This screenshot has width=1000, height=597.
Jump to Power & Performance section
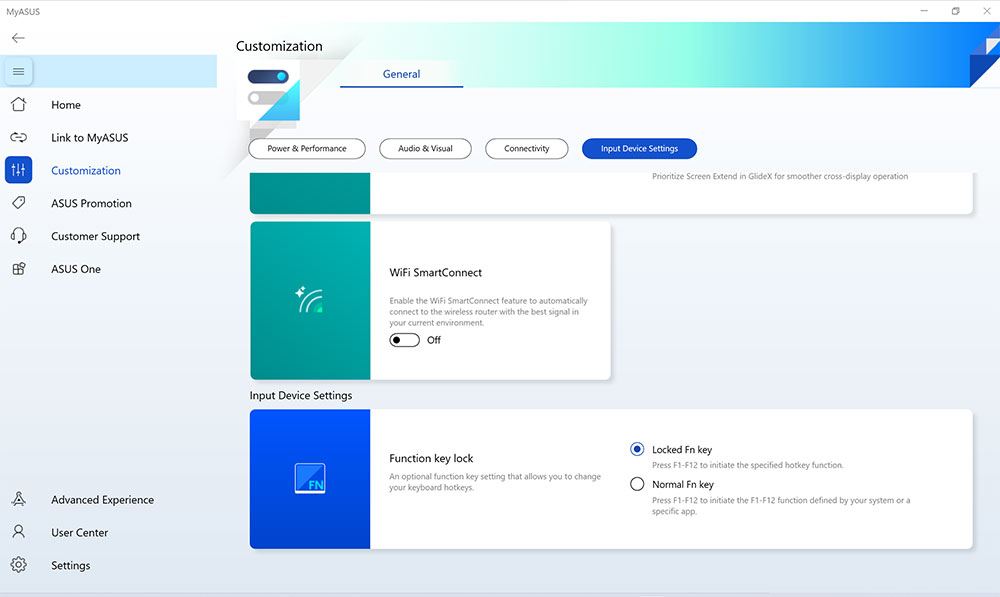point(307,149)
